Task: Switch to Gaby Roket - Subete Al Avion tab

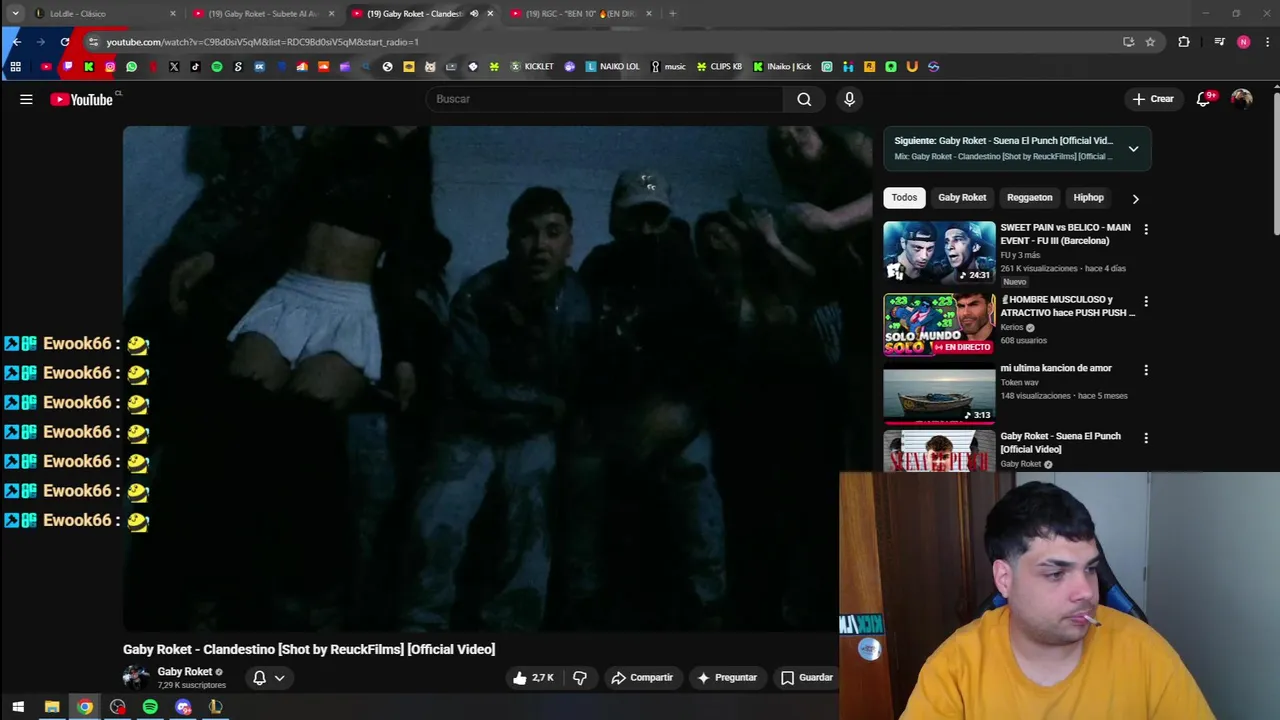Action: pyautogui.click(x=263, y=14)
